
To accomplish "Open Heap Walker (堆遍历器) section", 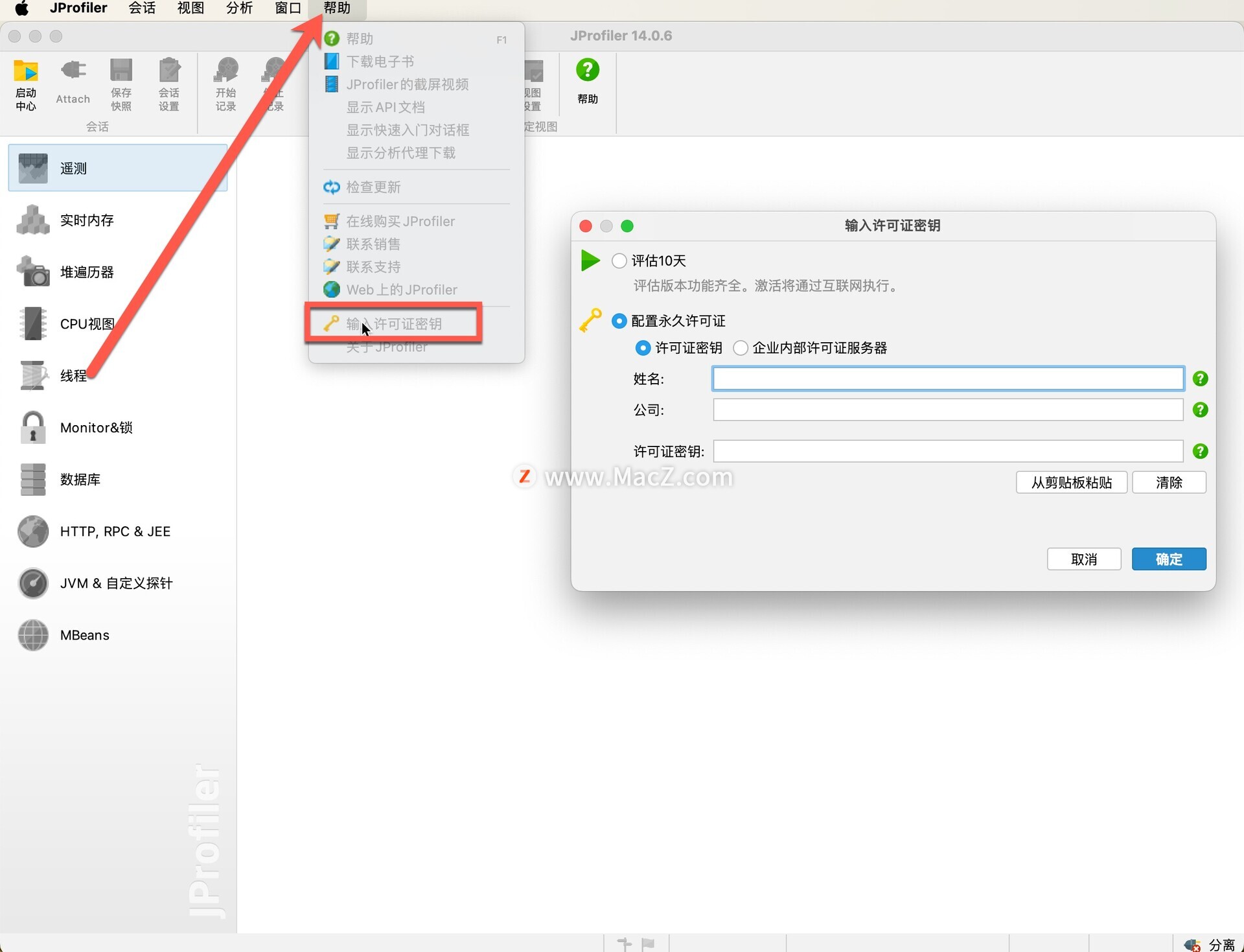I will tap(117, 272).
